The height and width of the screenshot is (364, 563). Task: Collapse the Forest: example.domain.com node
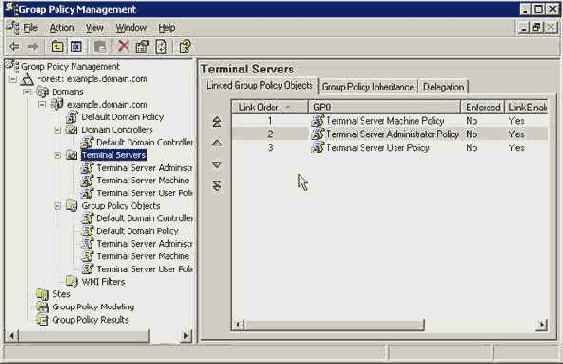pos(13,79)
